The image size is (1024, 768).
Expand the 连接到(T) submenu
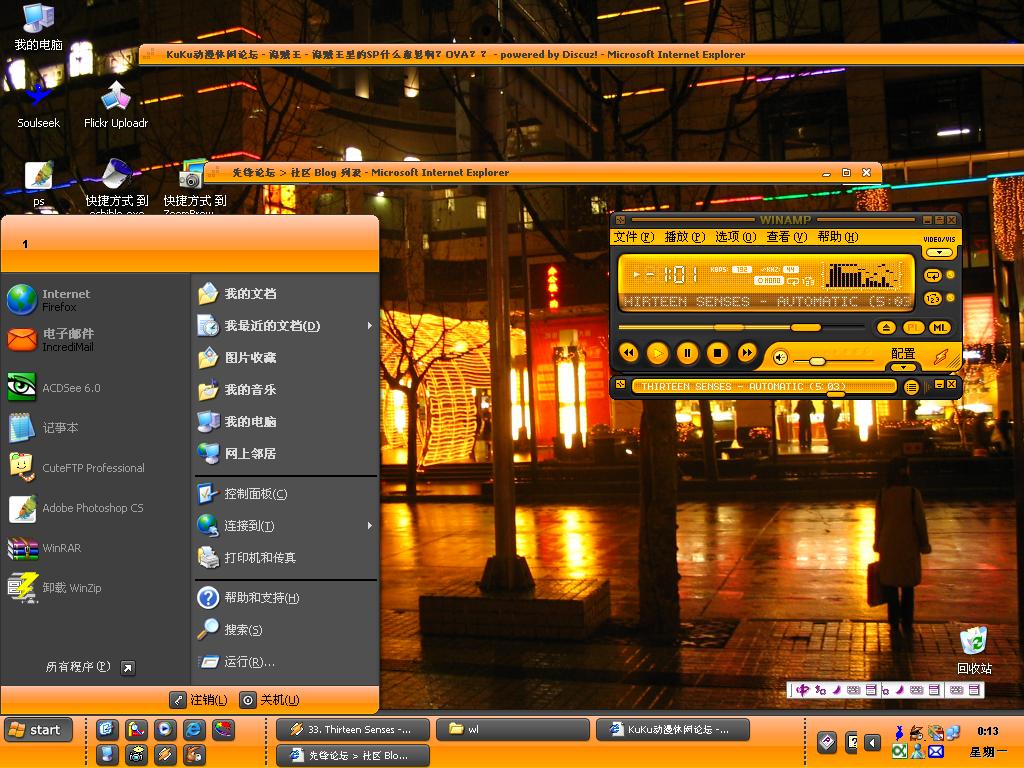(286, 526)
